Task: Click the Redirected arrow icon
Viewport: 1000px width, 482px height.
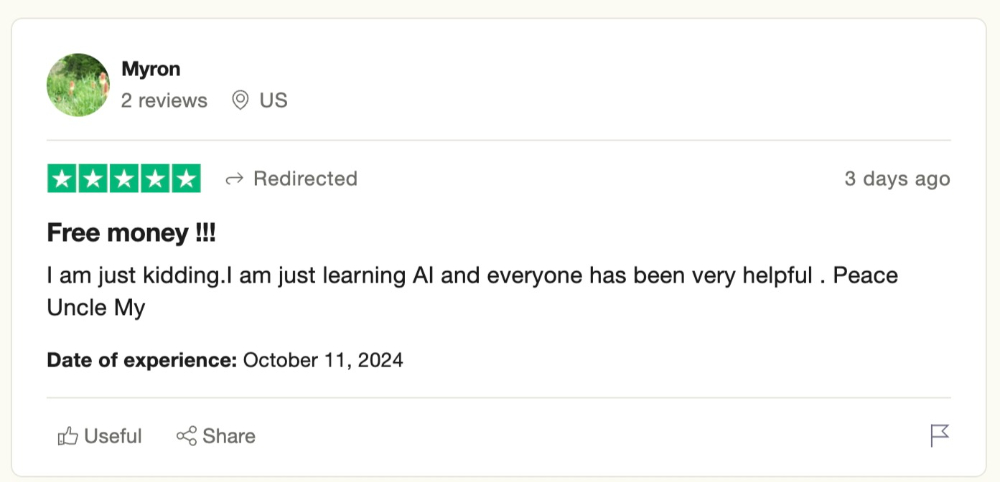Action: point(235,179)
